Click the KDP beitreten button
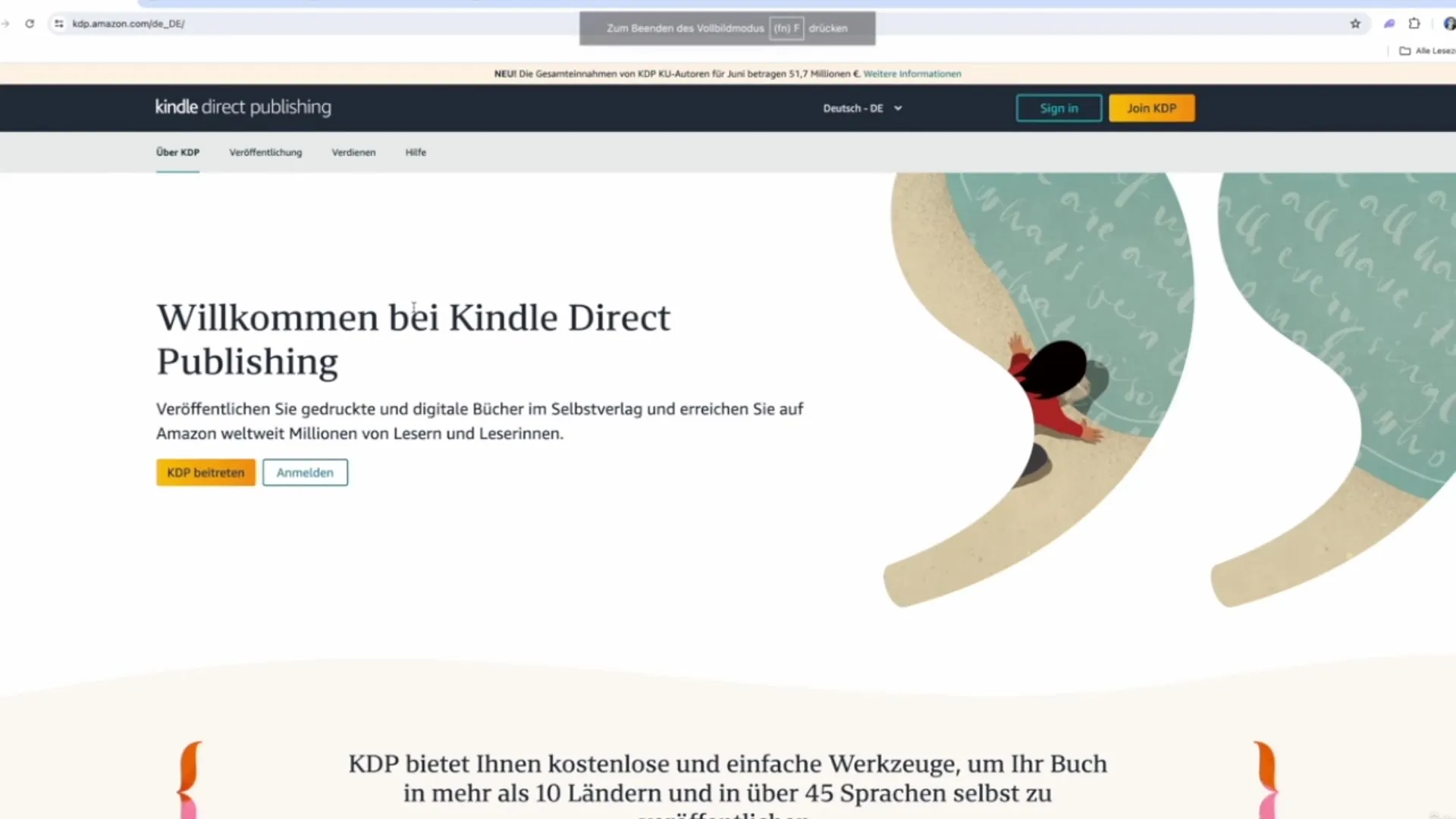1456x819 pixels. click(x=205, y=472)
